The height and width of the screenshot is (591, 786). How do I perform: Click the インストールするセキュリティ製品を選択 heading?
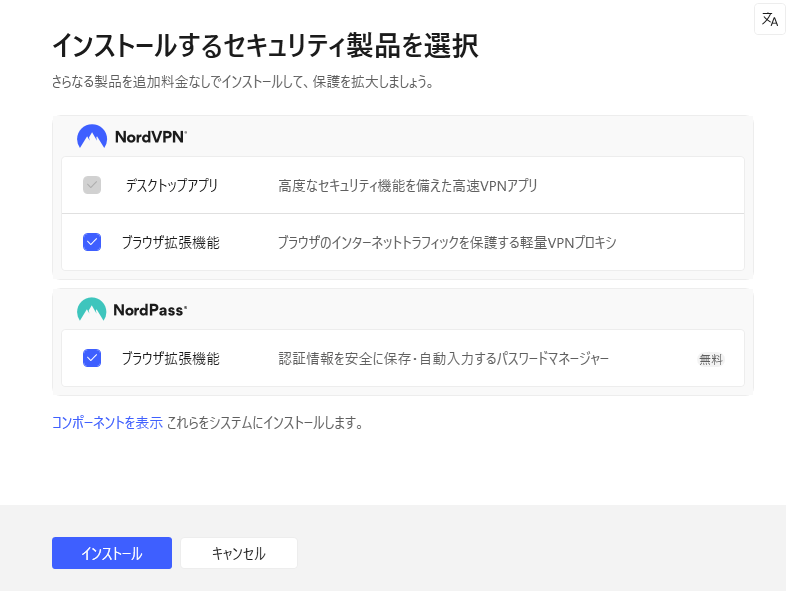click(x=265, y=46)
